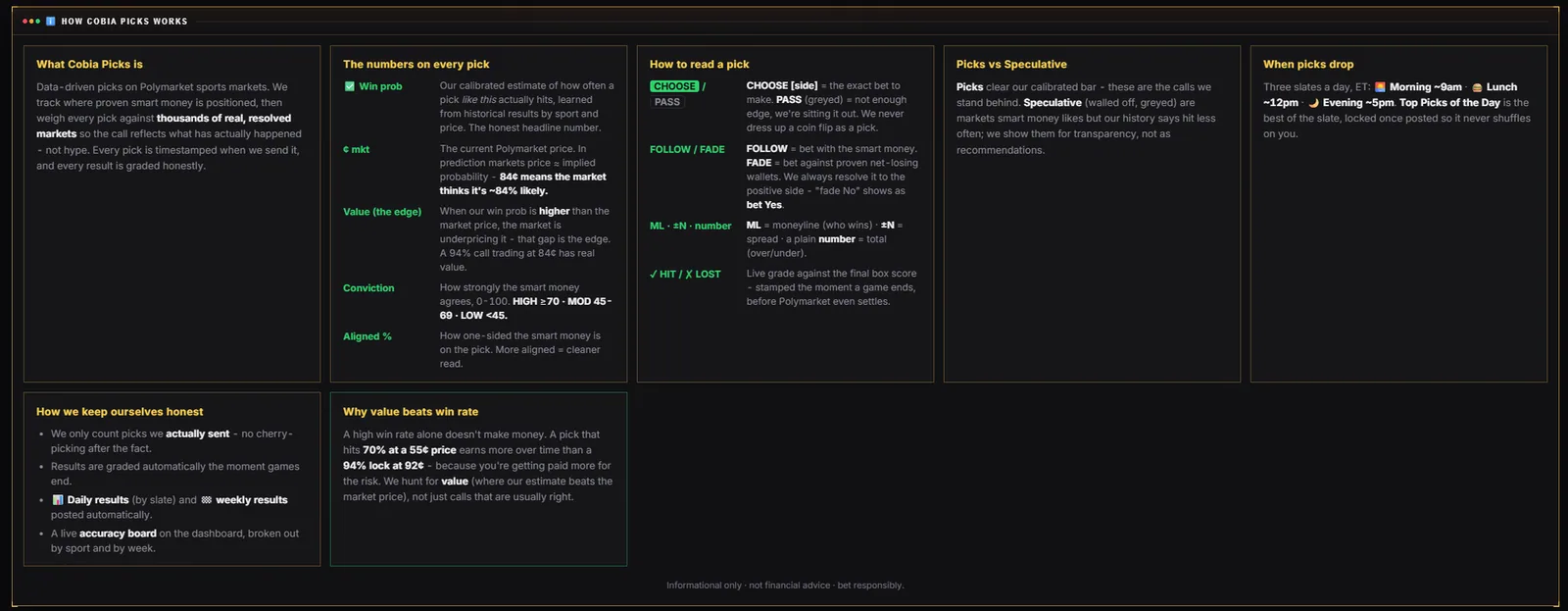
Task: Click the bold 'Daily results' text
Action: click(x=98, y=500)
